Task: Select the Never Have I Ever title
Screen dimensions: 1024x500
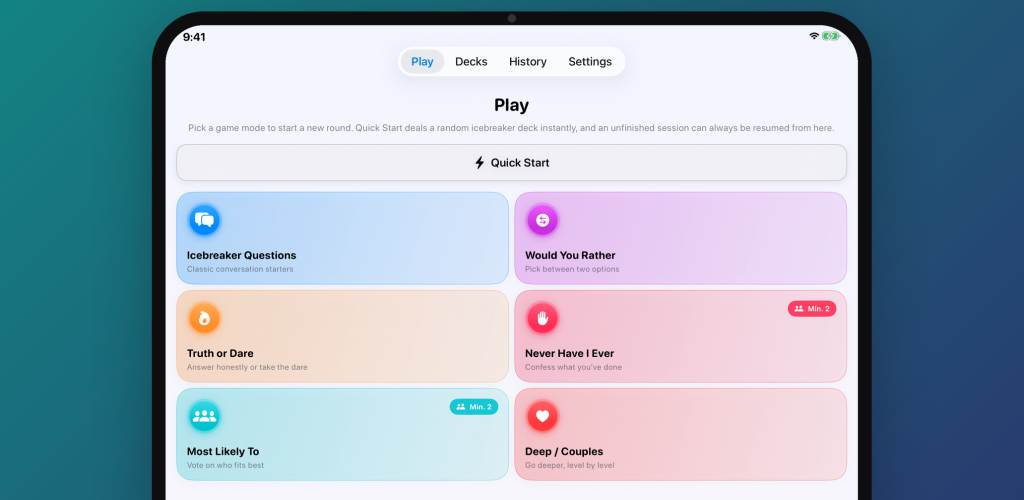Action: click(x=569, y=353)
